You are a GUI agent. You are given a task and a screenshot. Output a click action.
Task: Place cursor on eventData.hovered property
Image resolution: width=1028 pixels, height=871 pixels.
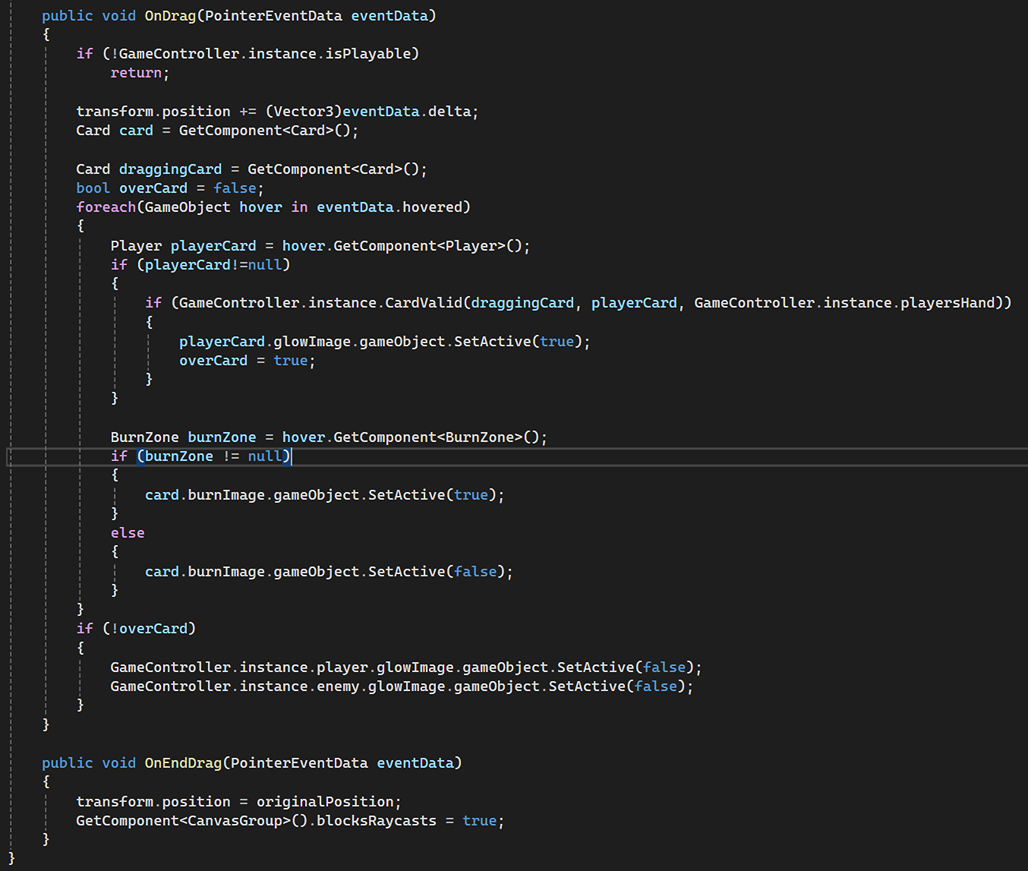436,207
